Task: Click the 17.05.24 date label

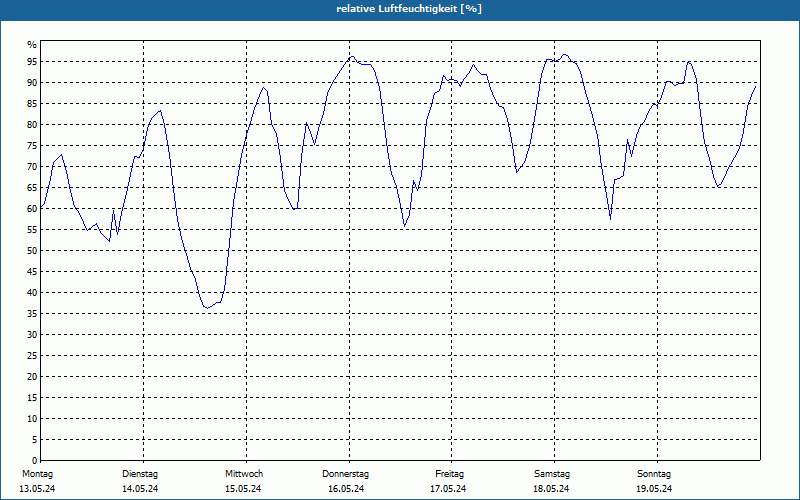Action: click(x=448, y=489)
